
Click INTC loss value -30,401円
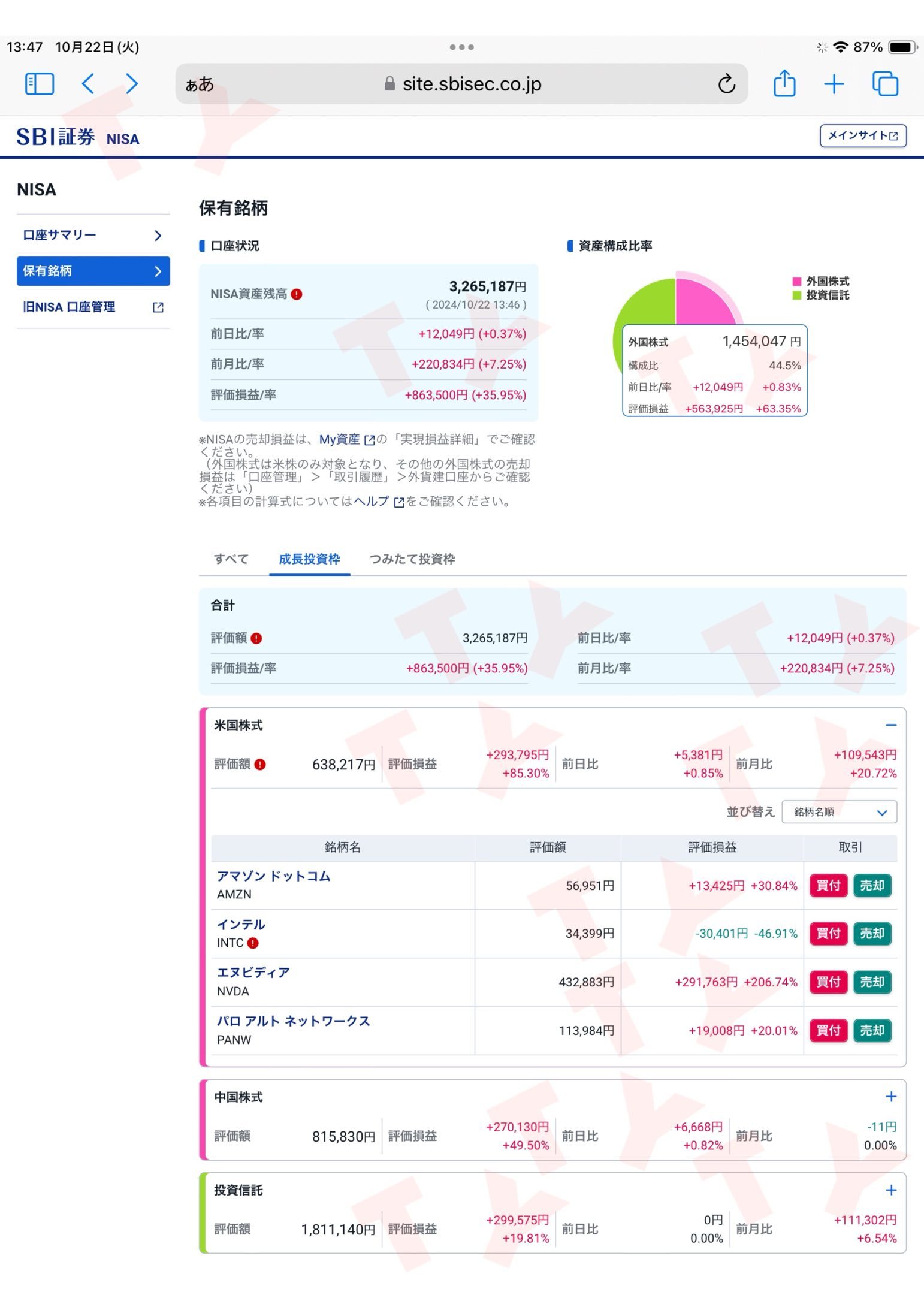(721, 934)
